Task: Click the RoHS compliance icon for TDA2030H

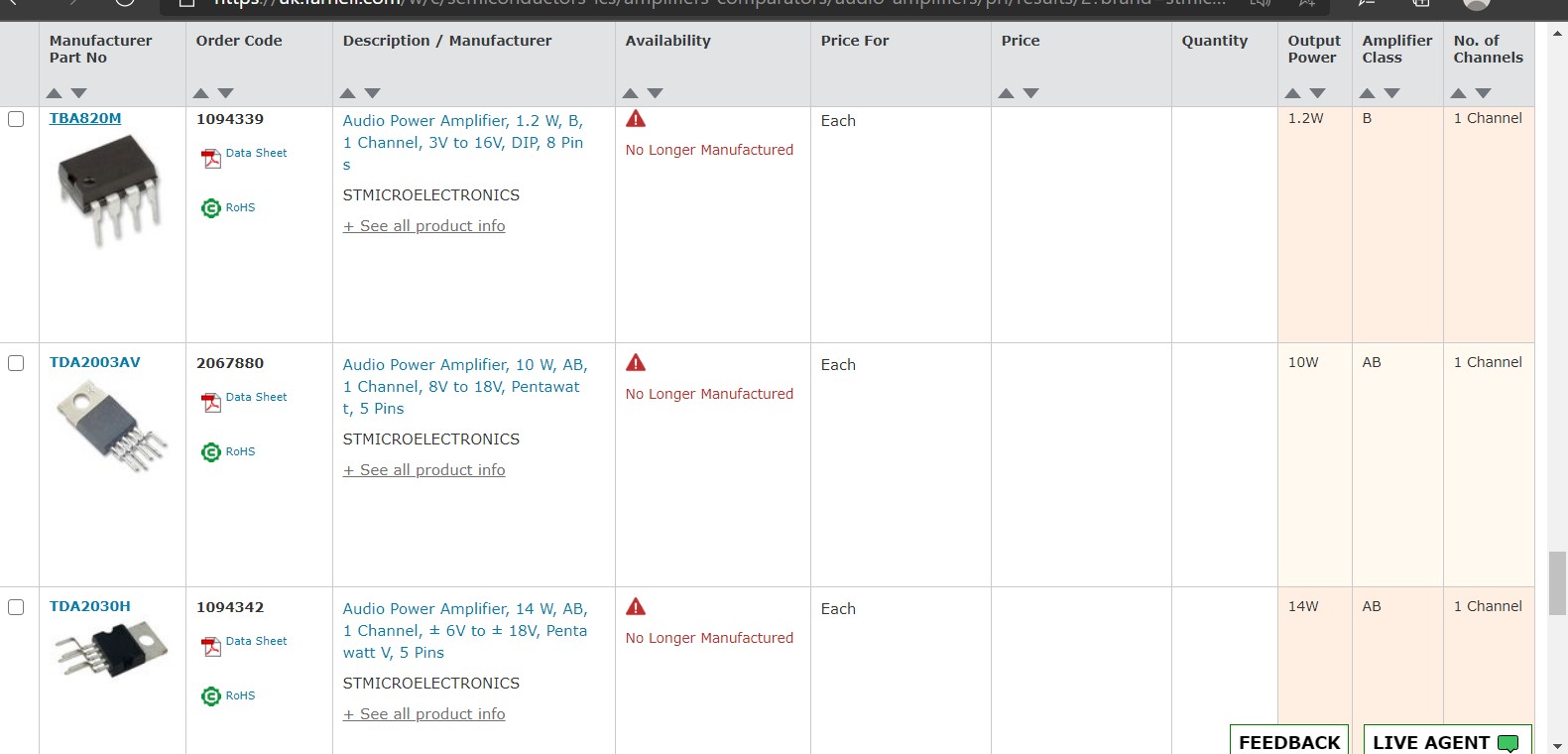Action: point(211,696)
